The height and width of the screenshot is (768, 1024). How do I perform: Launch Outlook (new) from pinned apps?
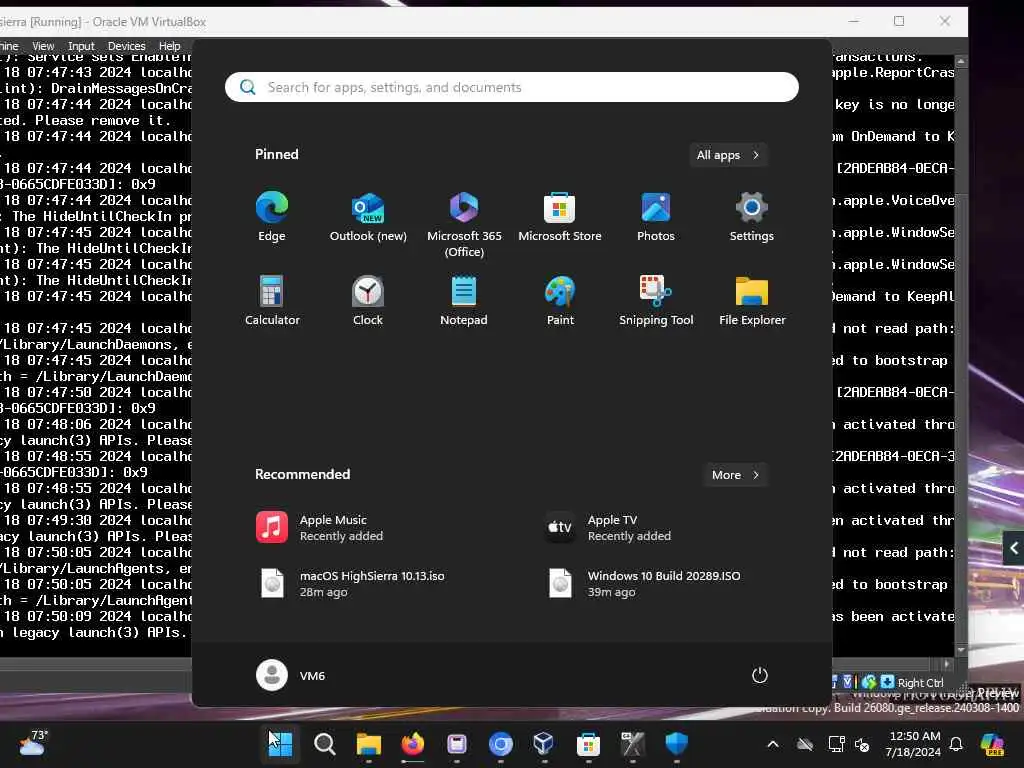pyautogui.click(x=368, y=217)
